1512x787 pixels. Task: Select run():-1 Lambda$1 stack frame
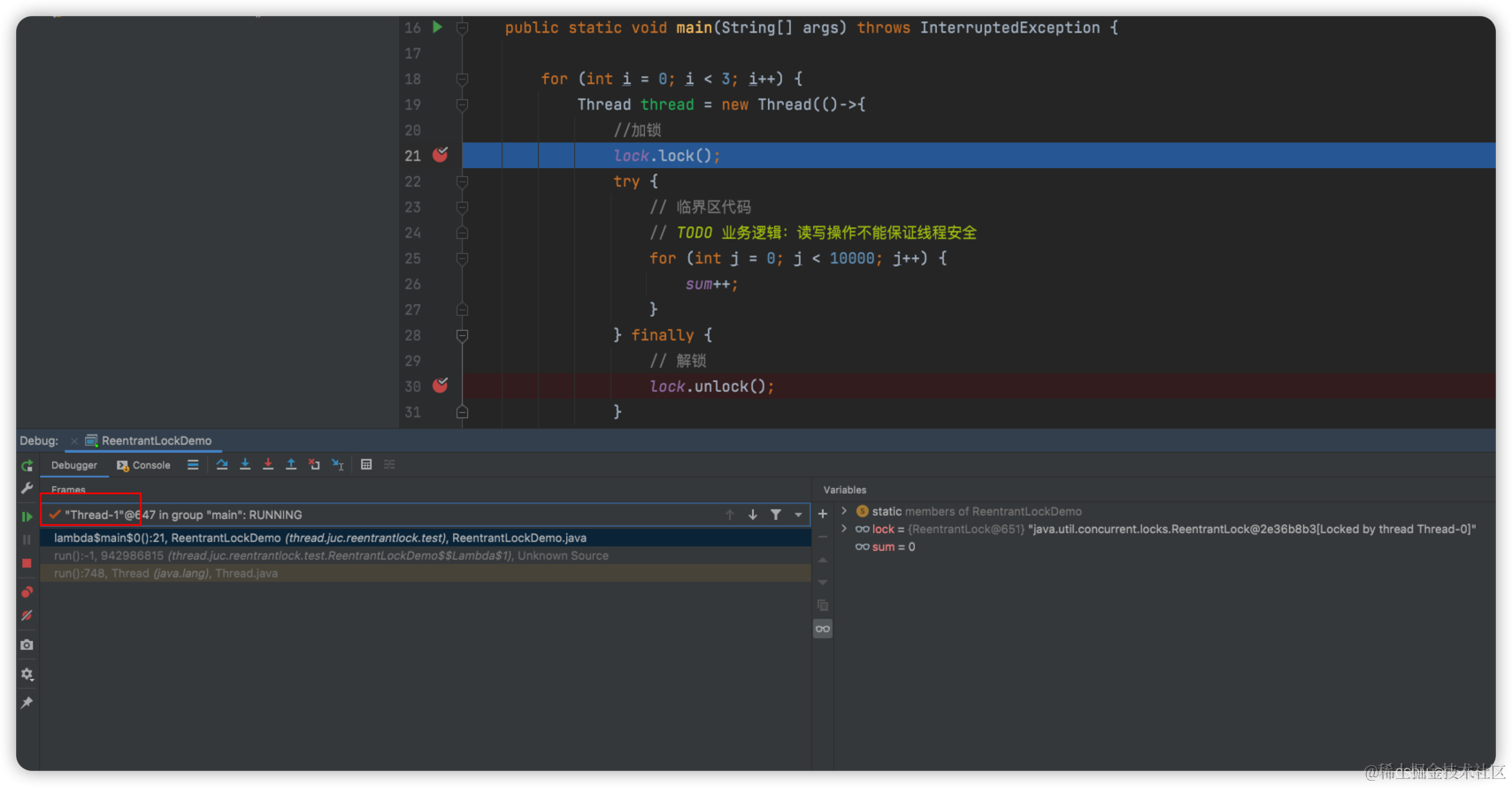click(426, 555)
